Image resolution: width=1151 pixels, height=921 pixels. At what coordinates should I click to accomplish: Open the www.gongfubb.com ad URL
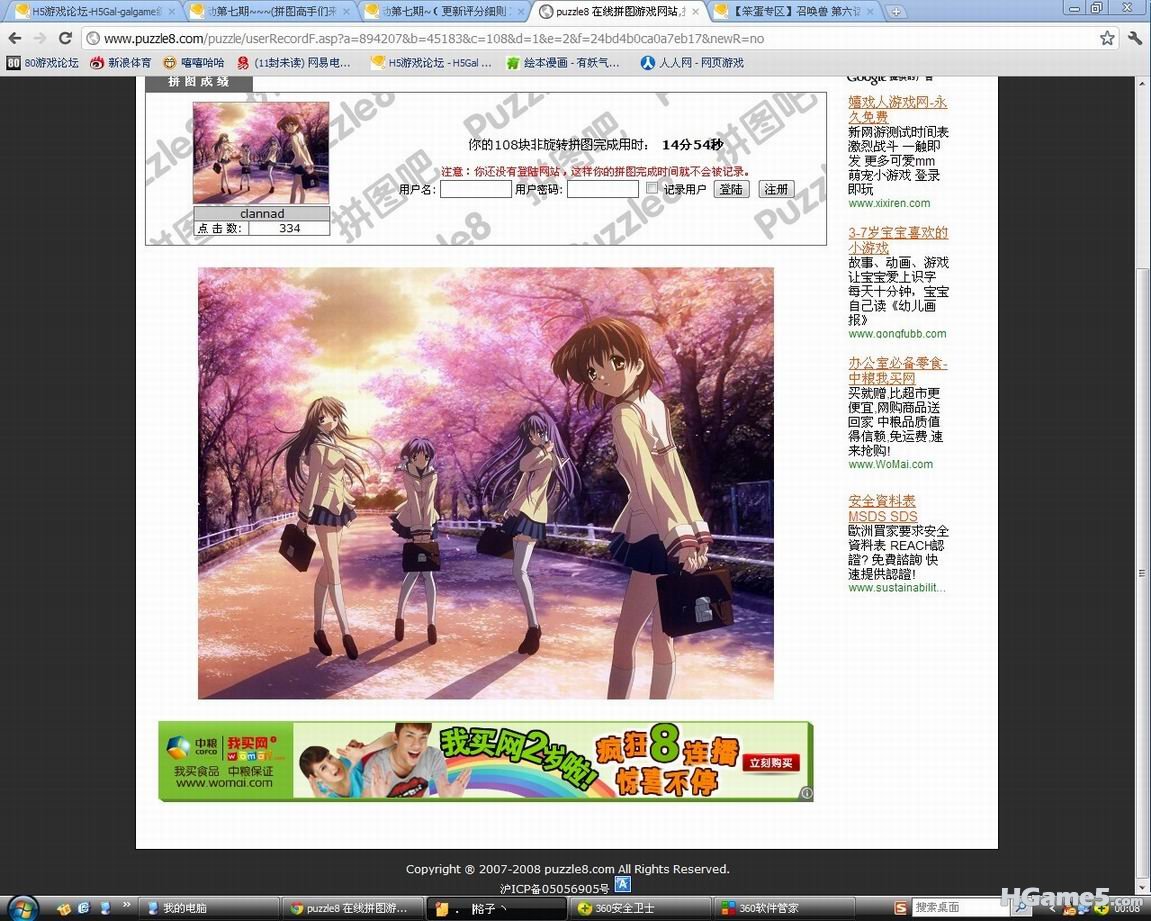pyautogui.click(x=897, y=334)
